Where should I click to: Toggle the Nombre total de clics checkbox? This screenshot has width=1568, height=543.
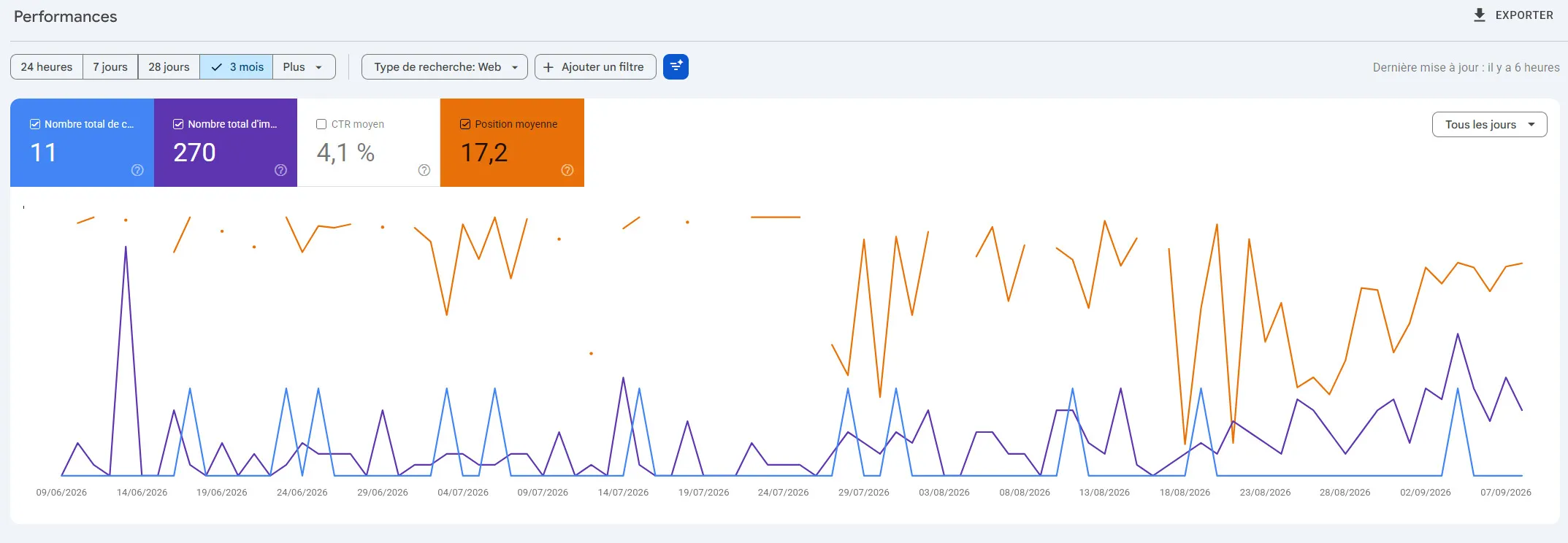(x=35, y=124)
